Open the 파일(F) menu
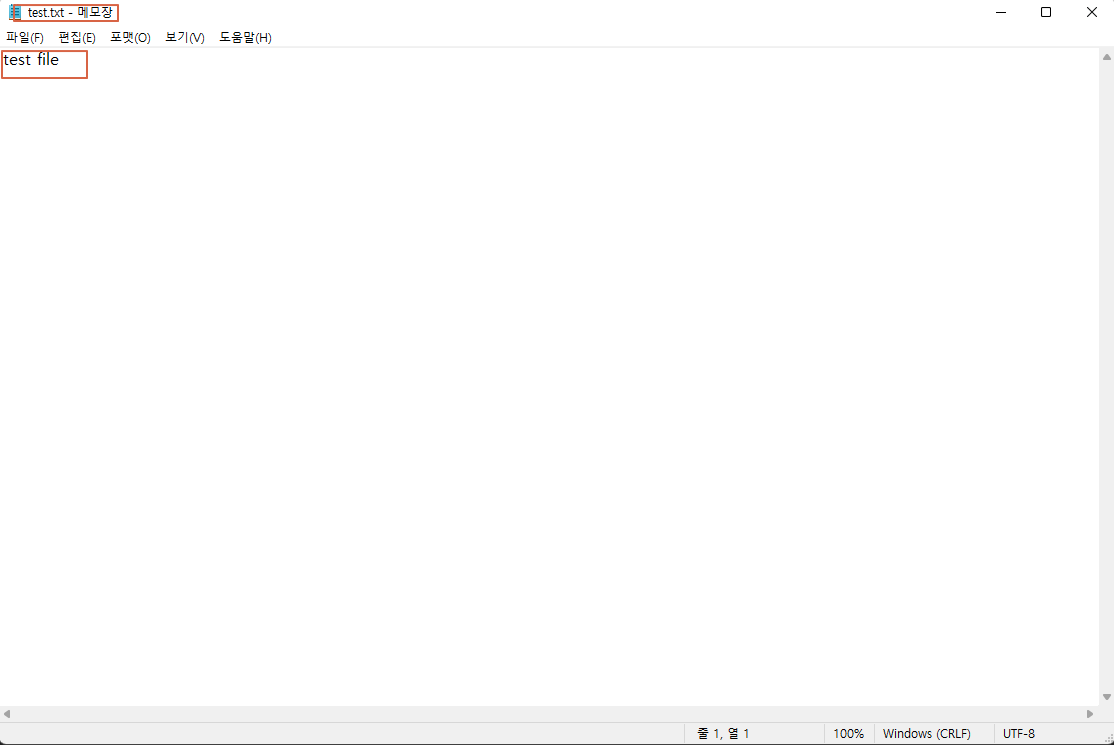This screenshot has width=1114, height=745. tap(25, 38)
